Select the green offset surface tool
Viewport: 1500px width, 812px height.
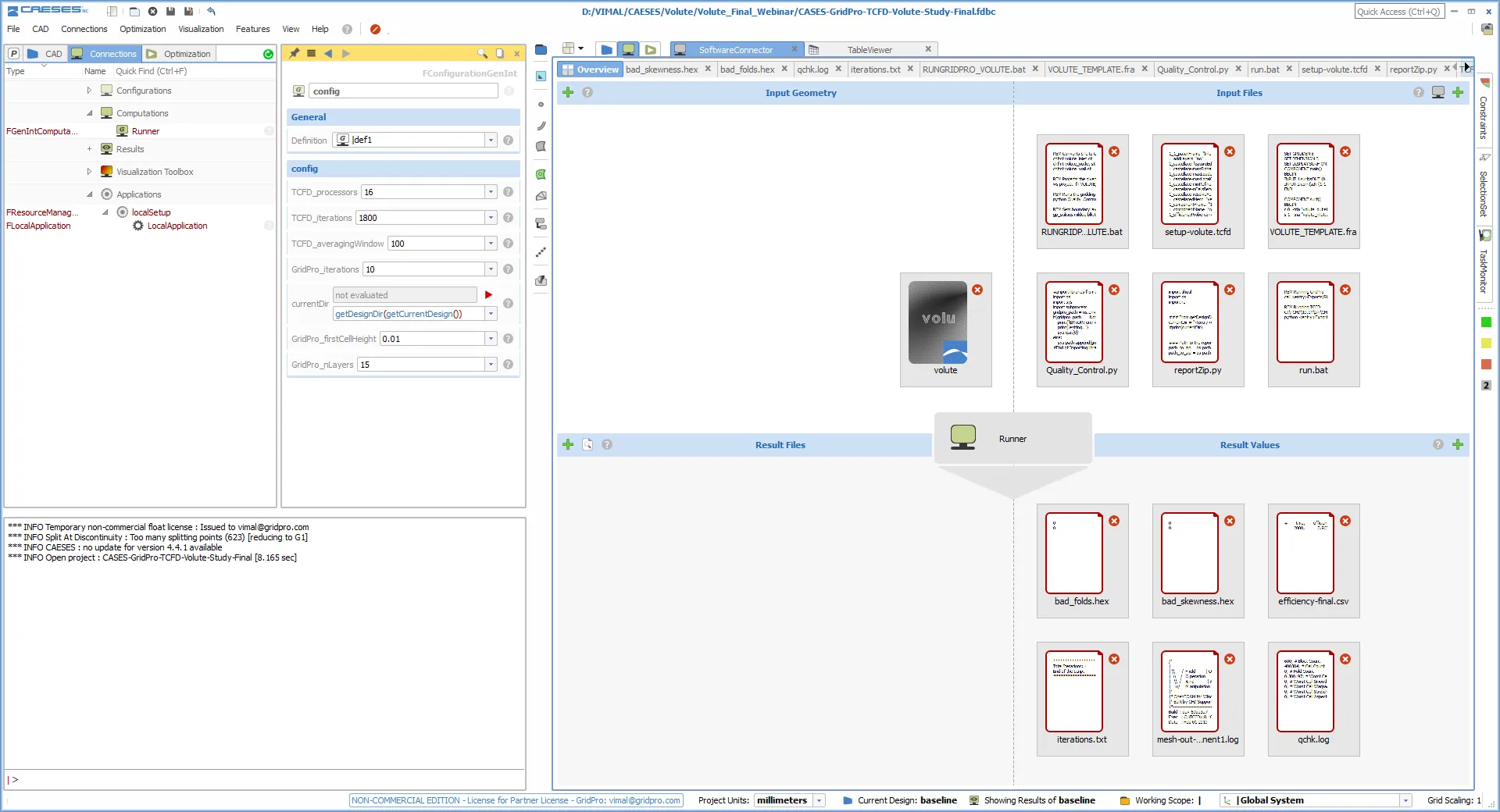pyautogui.click(x=541, y=174)
